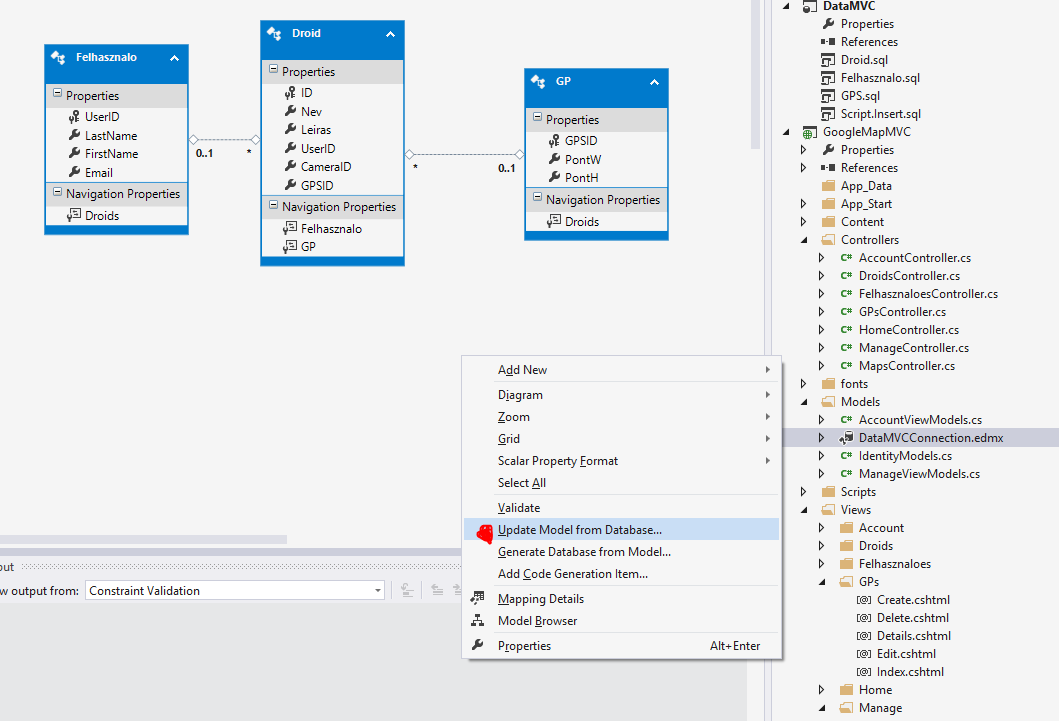Viewport: 1059px width, 721px height.
Task: Click the designer vertical scrollbar thumb
Action: 756,74
